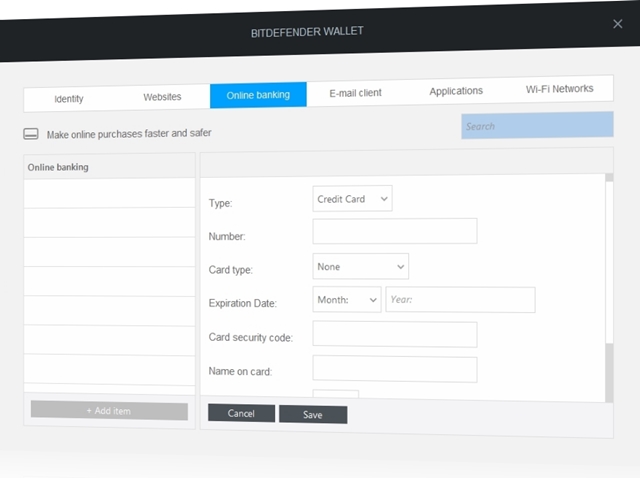Screen dimensions: 640x478
Task: Open the Websites tab
Action: pos(162,97)
